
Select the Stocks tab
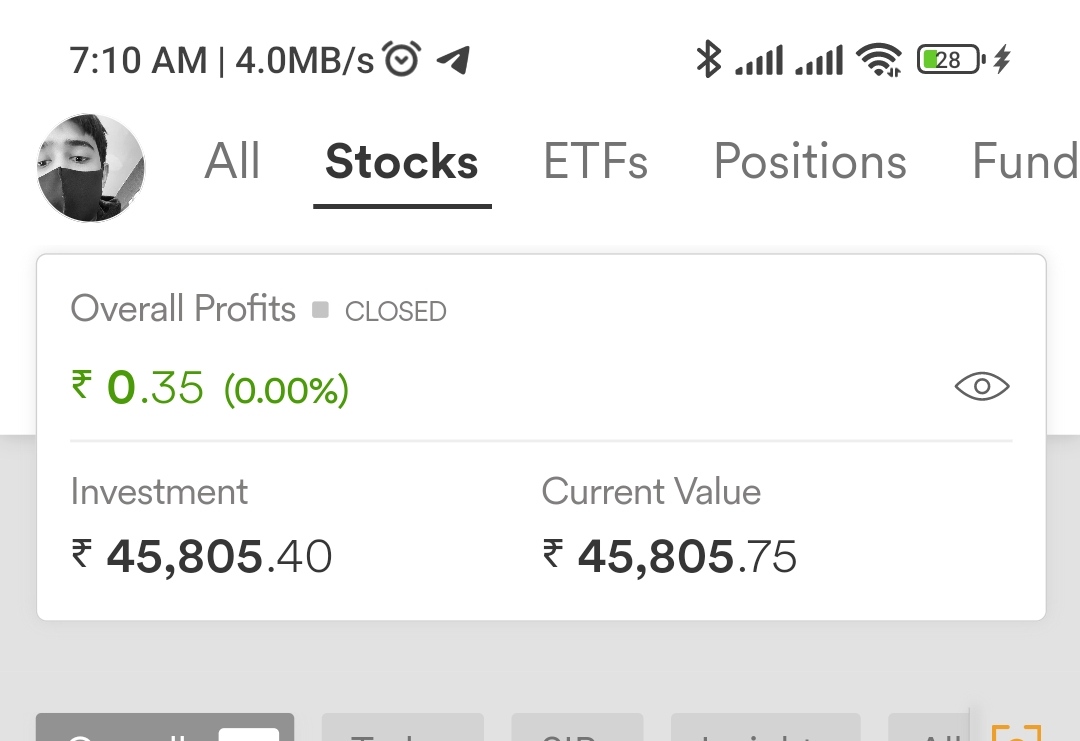point(402,162)
